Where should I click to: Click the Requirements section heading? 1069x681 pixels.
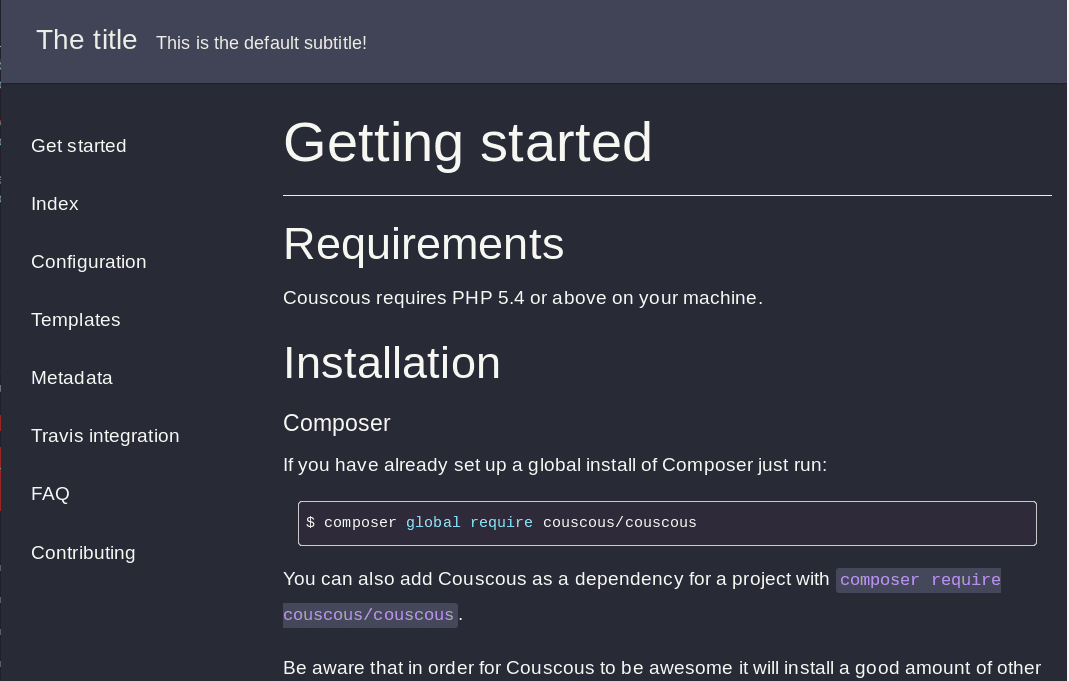click(423, 244)
